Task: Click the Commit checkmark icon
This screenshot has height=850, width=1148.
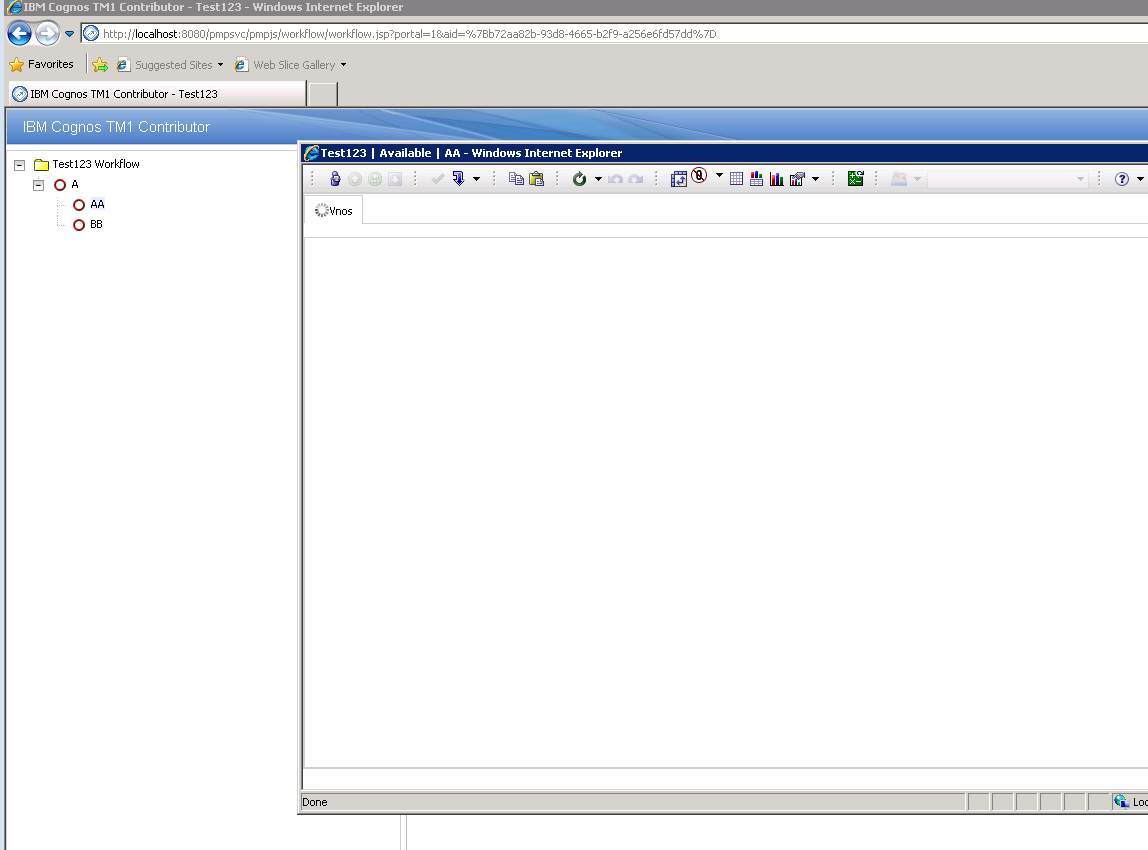Action: [438, 179]
